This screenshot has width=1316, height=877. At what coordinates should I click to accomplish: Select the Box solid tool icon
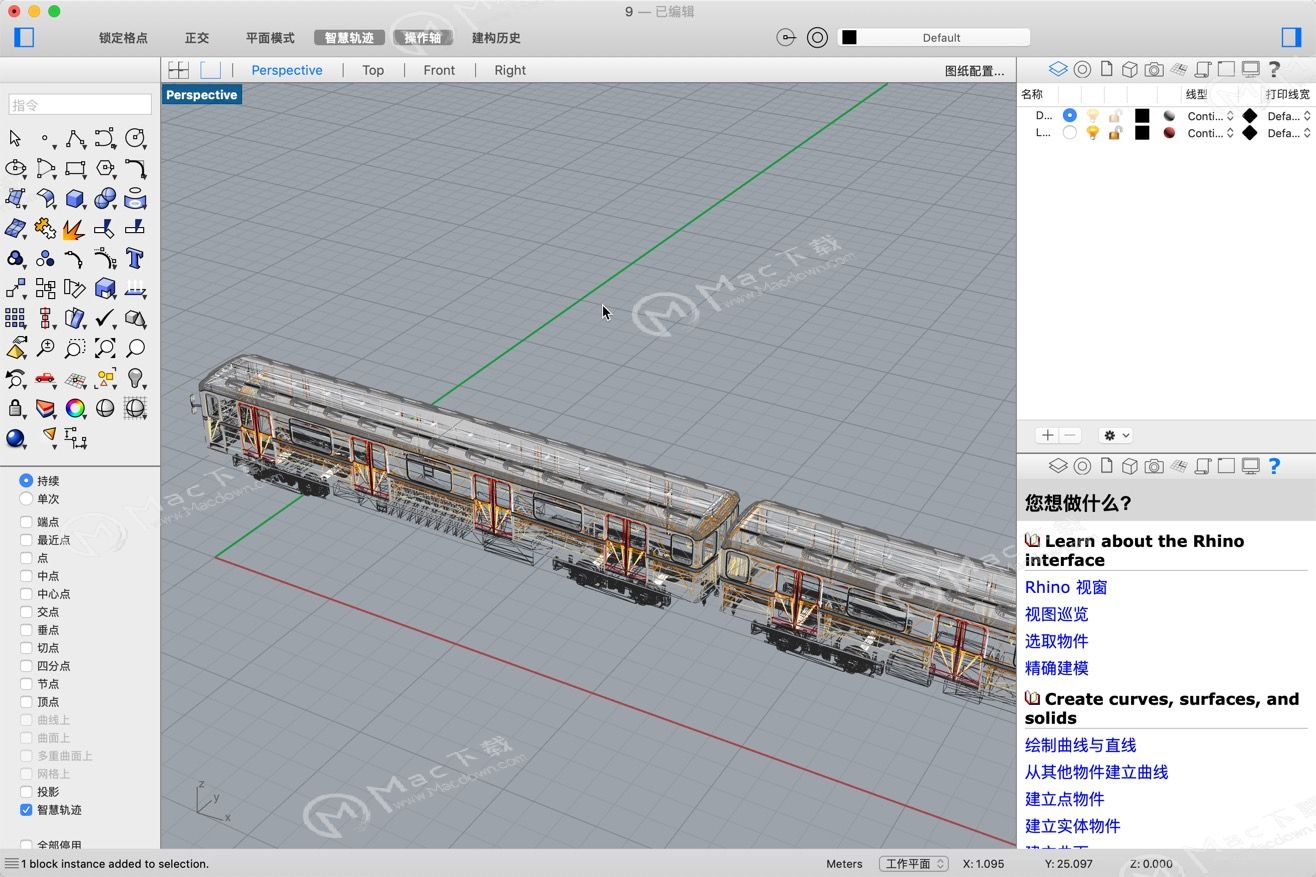pos(75,198)
